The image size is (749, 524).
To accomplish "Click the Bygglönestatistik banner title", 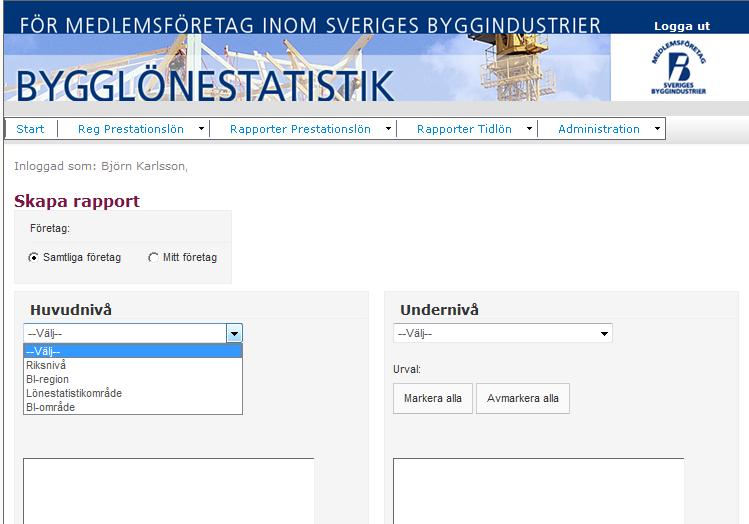I will point(205,86).
